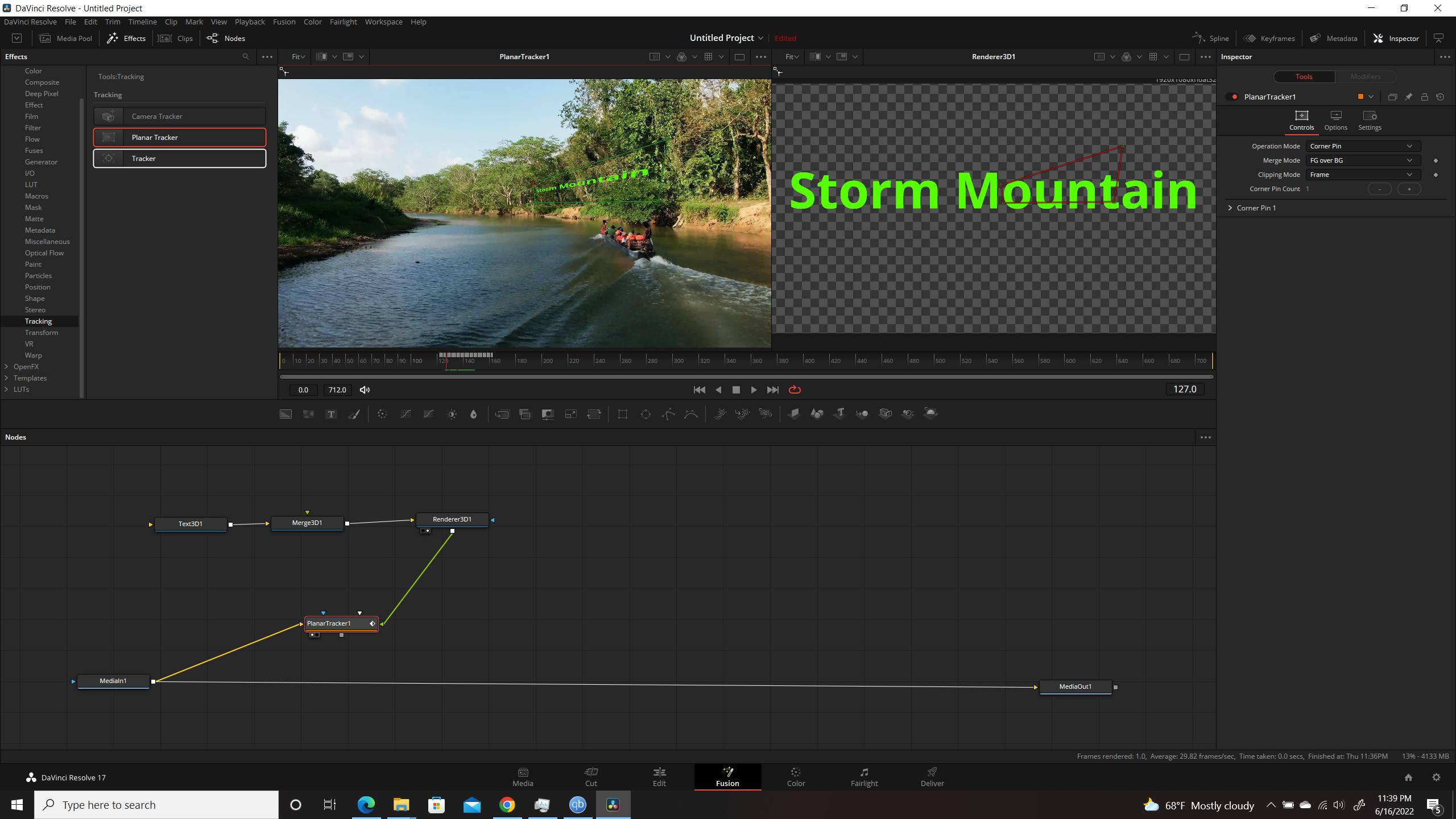Click the Fusion tab in bottom bar

click(728, 776)
